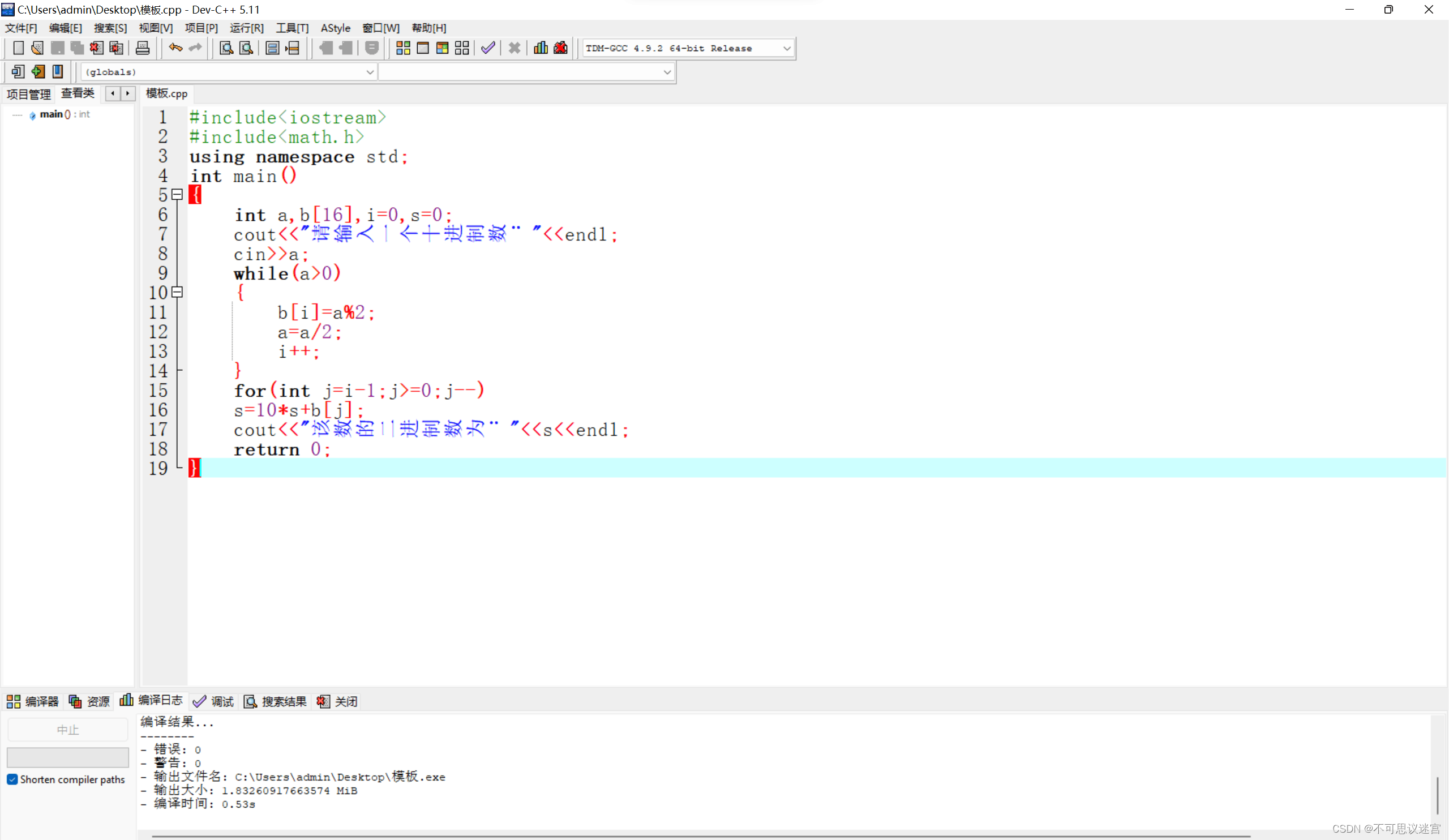Toggle the Shorten compiler paths checkbox
This screenshot has height=840, width=1449.
click(x=12, y=779)
